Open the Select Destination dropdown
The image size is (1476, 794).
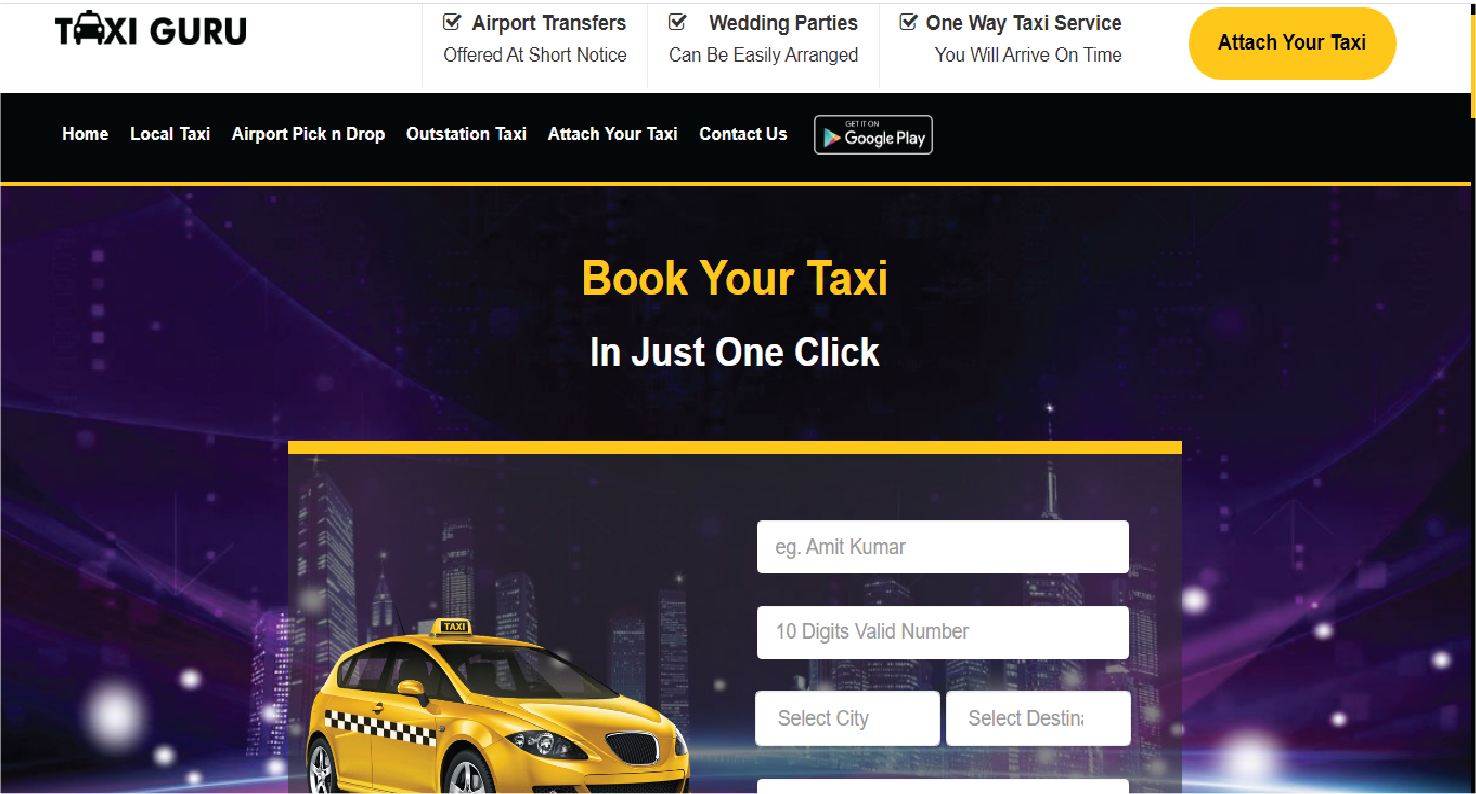tap(1038, 718)
